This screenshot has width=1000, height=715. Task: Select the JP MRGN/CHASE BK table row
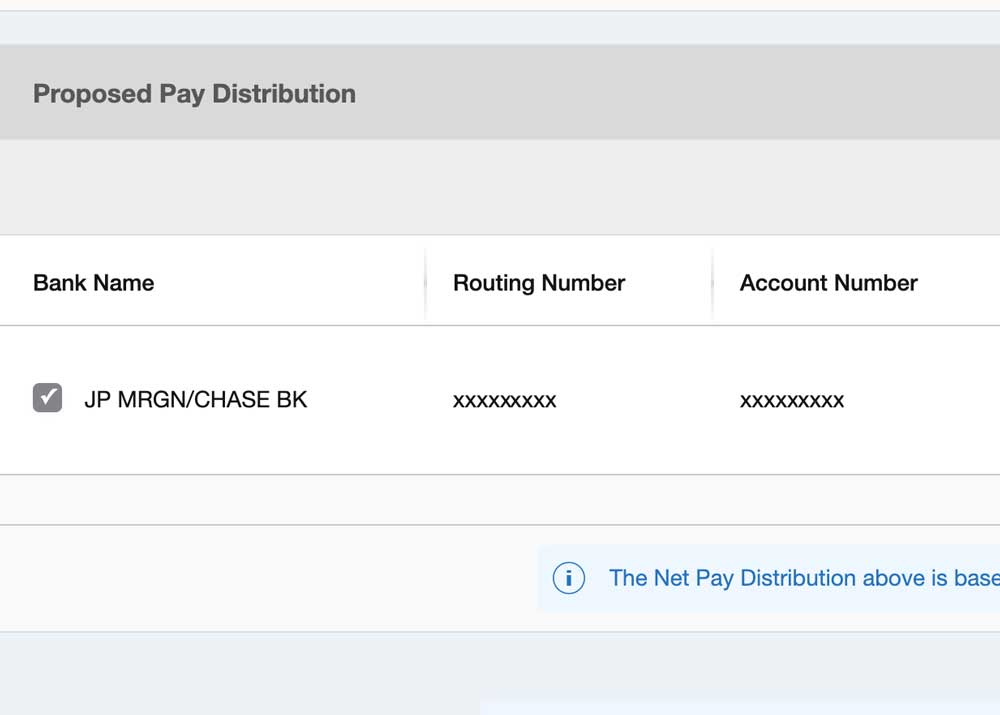tap(450, 399)
